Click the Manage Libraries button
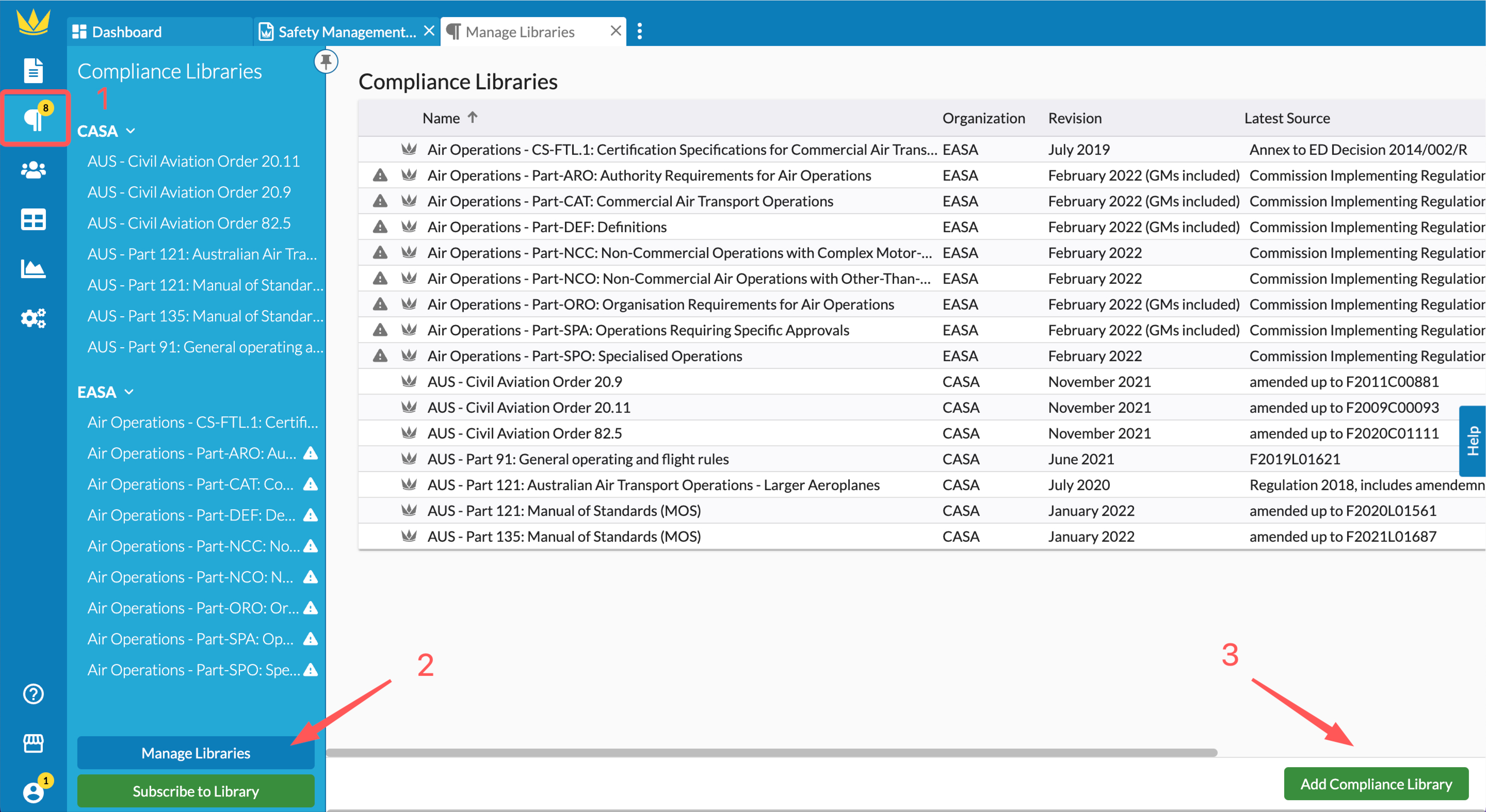Viewport: 1486px width, 812px height. pos(196,753)
